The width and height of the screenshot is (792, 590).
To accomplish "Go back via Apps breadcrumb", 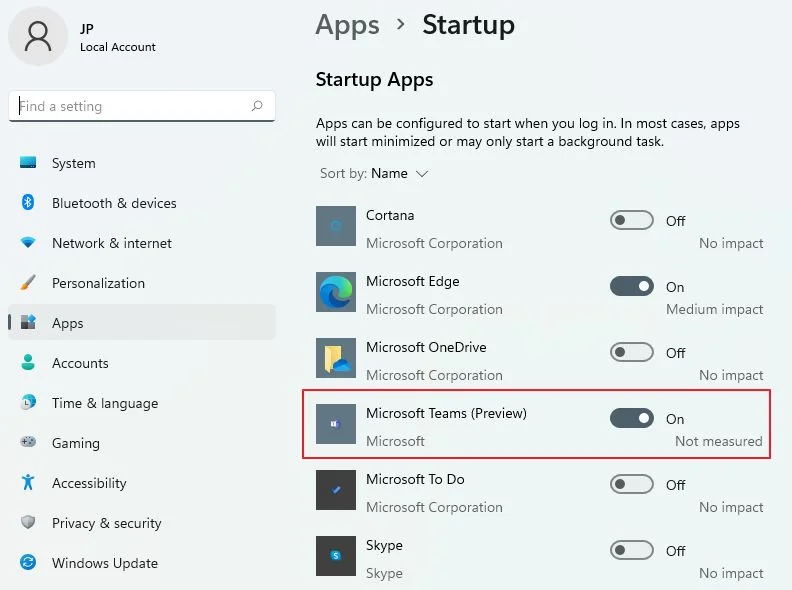I will click(348, 25).
